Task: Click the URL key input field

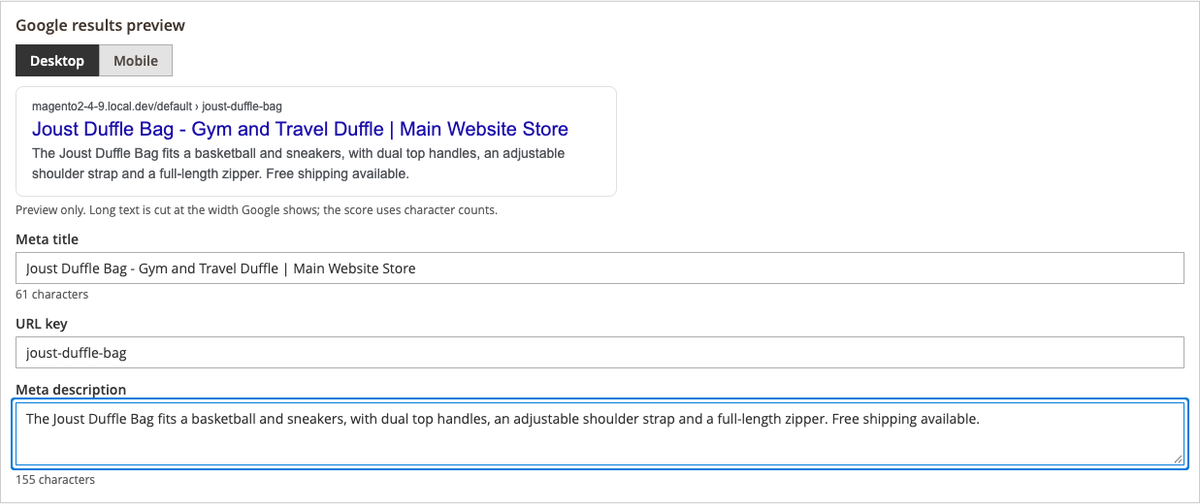Action: [x=600, y=352]
